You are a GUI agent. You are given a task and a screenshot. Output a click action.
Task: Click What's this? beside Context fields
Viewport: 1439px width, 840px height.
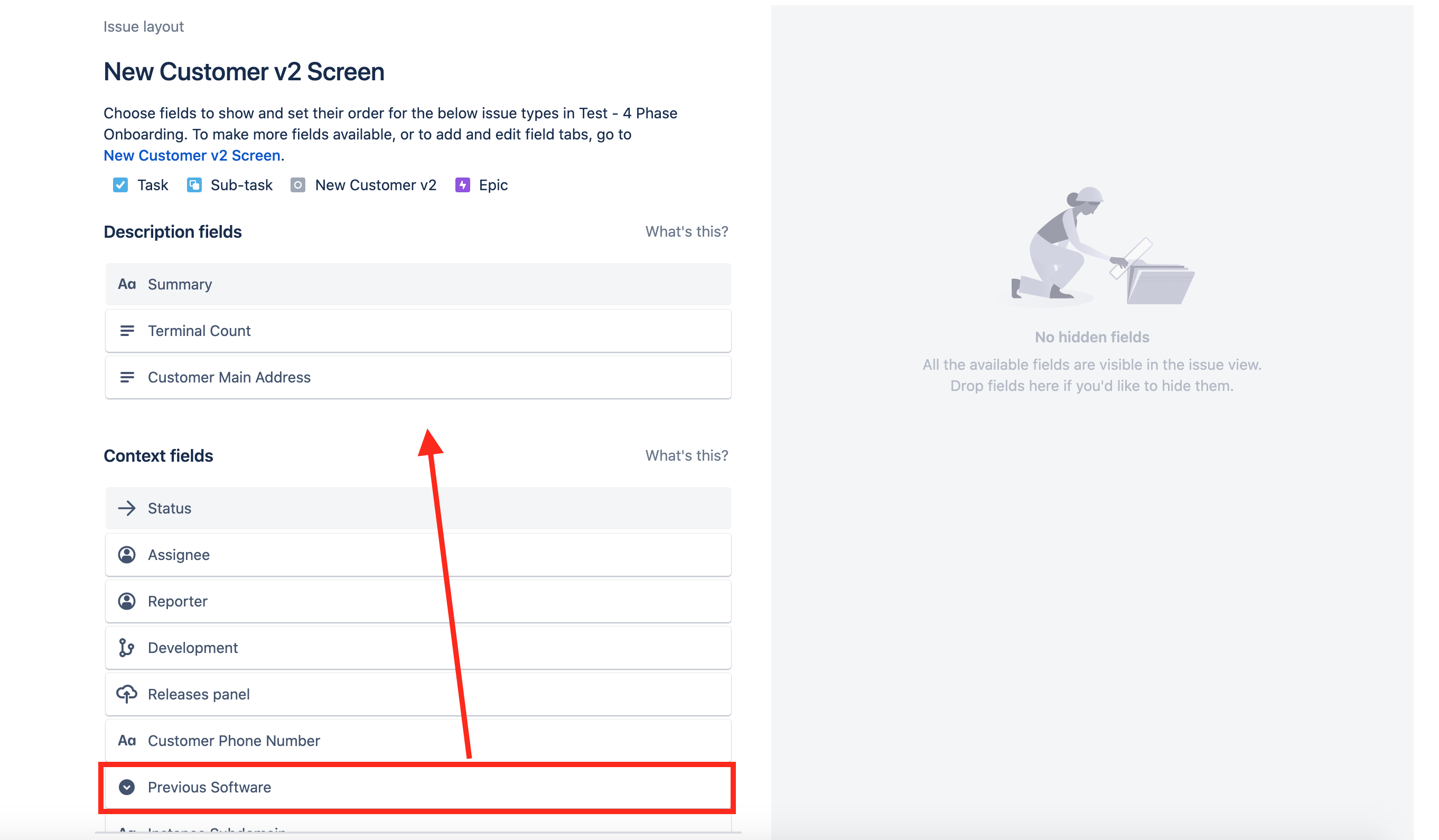pos(686,455)
